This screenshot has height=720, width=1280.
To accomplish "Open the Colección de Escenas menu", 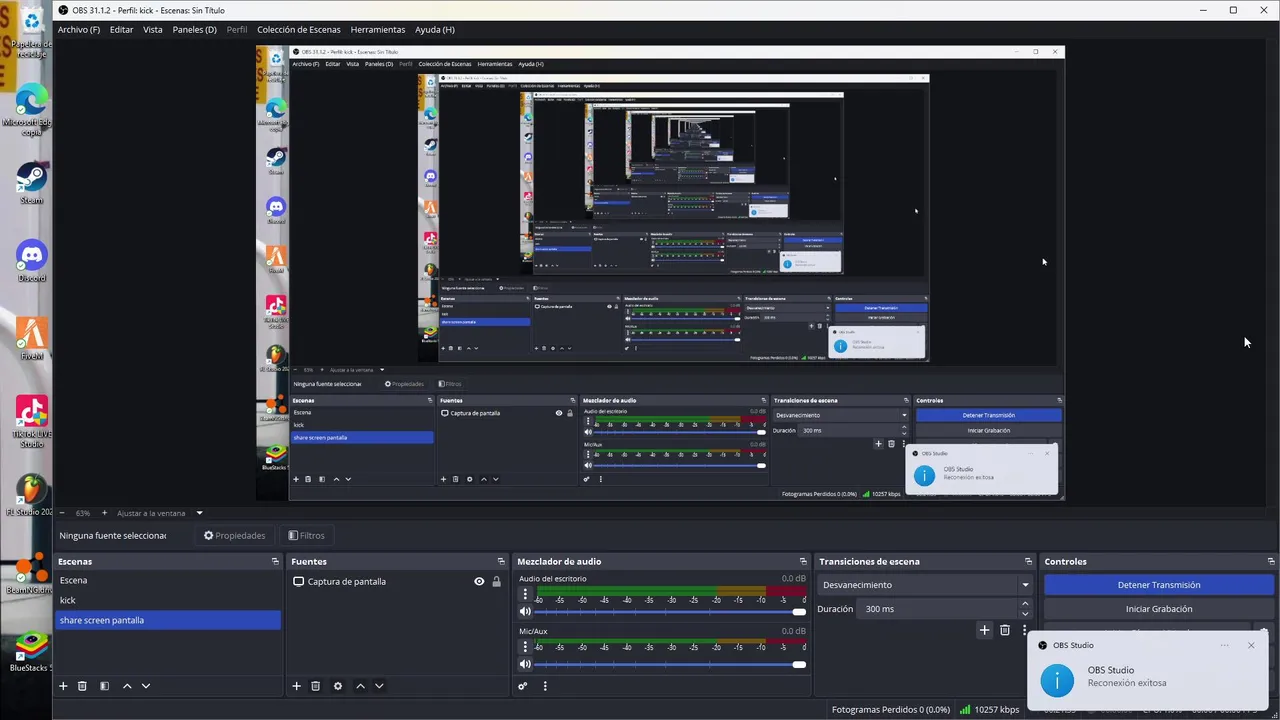I will tap(299, 30).
